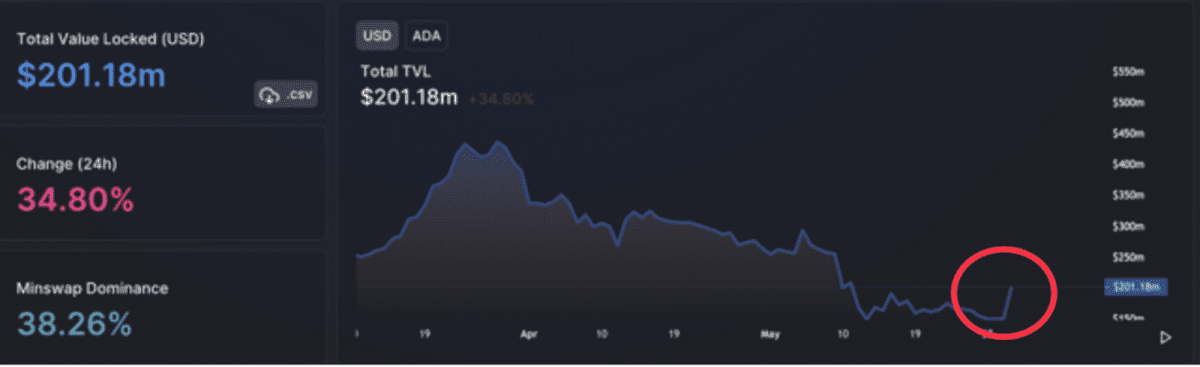
Task: Click the $550m label on price axis
Action: (1128, 72)
